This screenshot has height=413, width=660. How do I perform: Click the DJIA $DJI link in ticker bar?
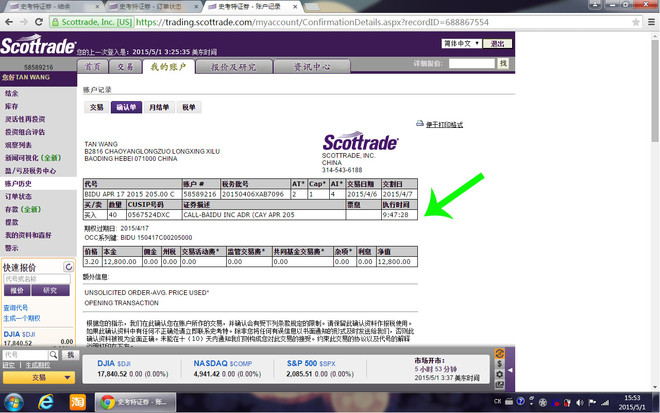114,363
